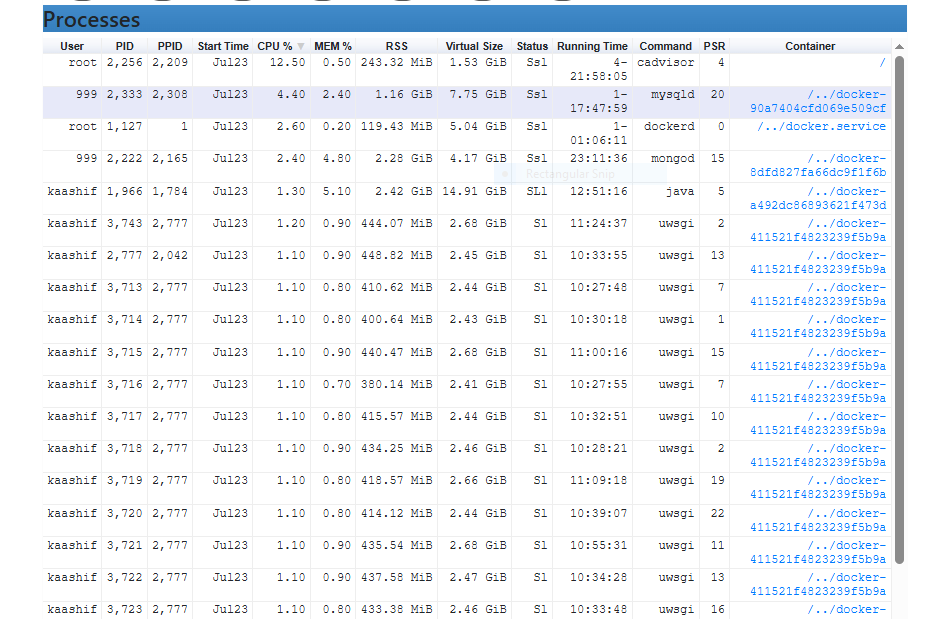The height and width of the screenshot is (619, 926).
Task: Sort processes by the PID header
Action: 125,46
